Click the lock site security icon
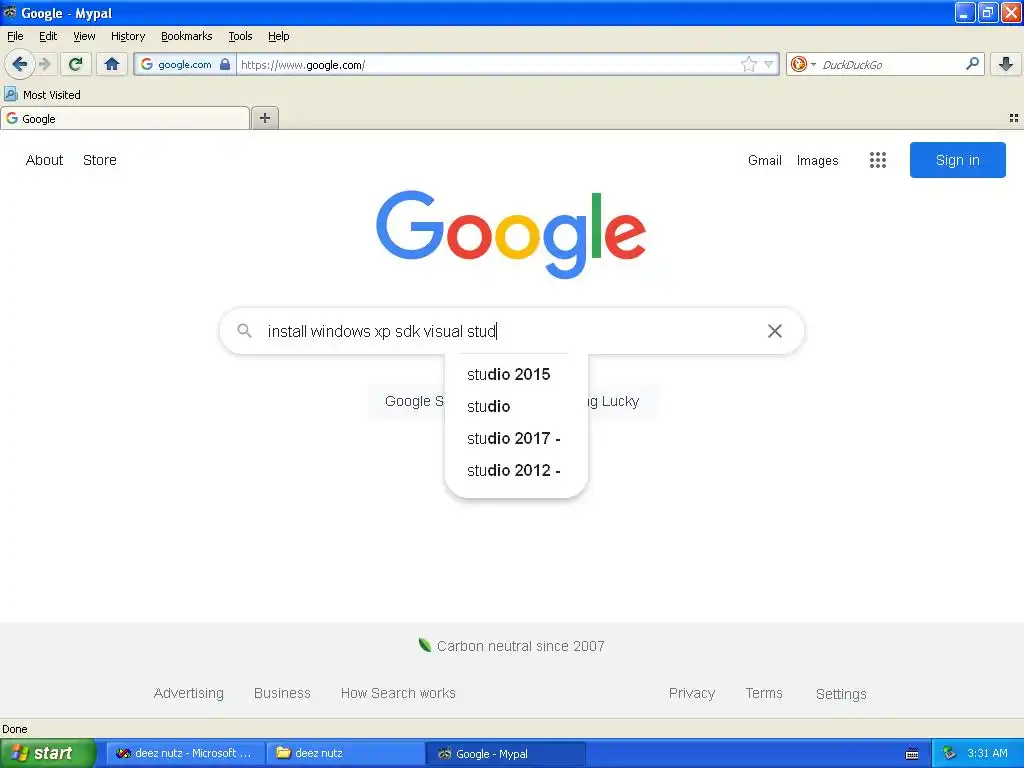Image resolution: width=1024 pixels, height=768 pixels. (225, 64)
